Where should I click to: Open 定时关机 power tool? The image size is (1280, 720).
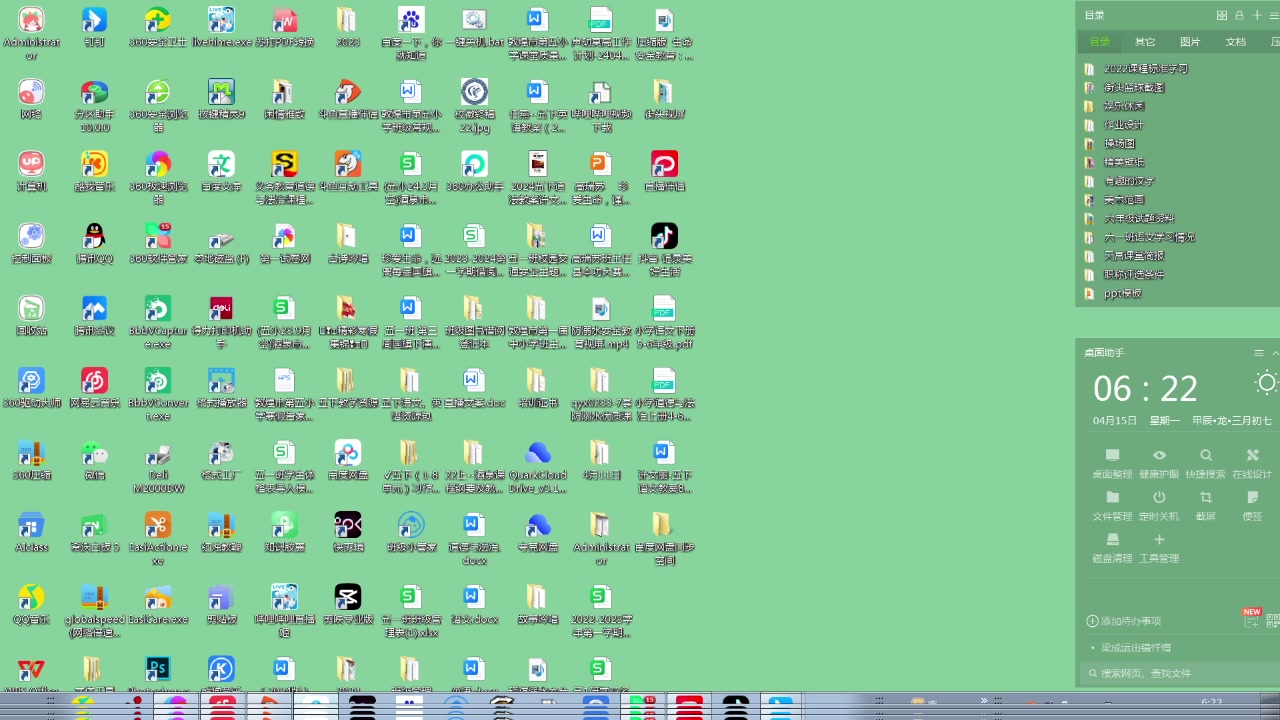(1159, 505)
